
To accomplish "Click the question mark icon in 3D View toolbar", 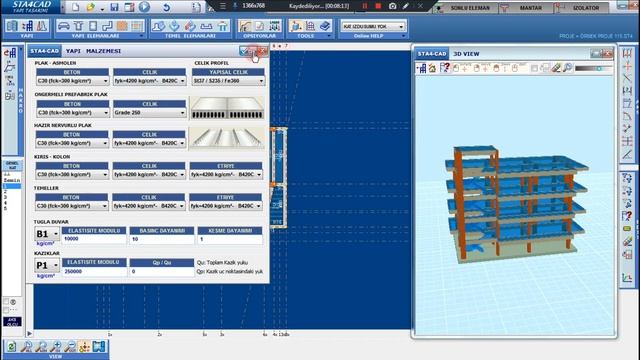I will (445, 68).
